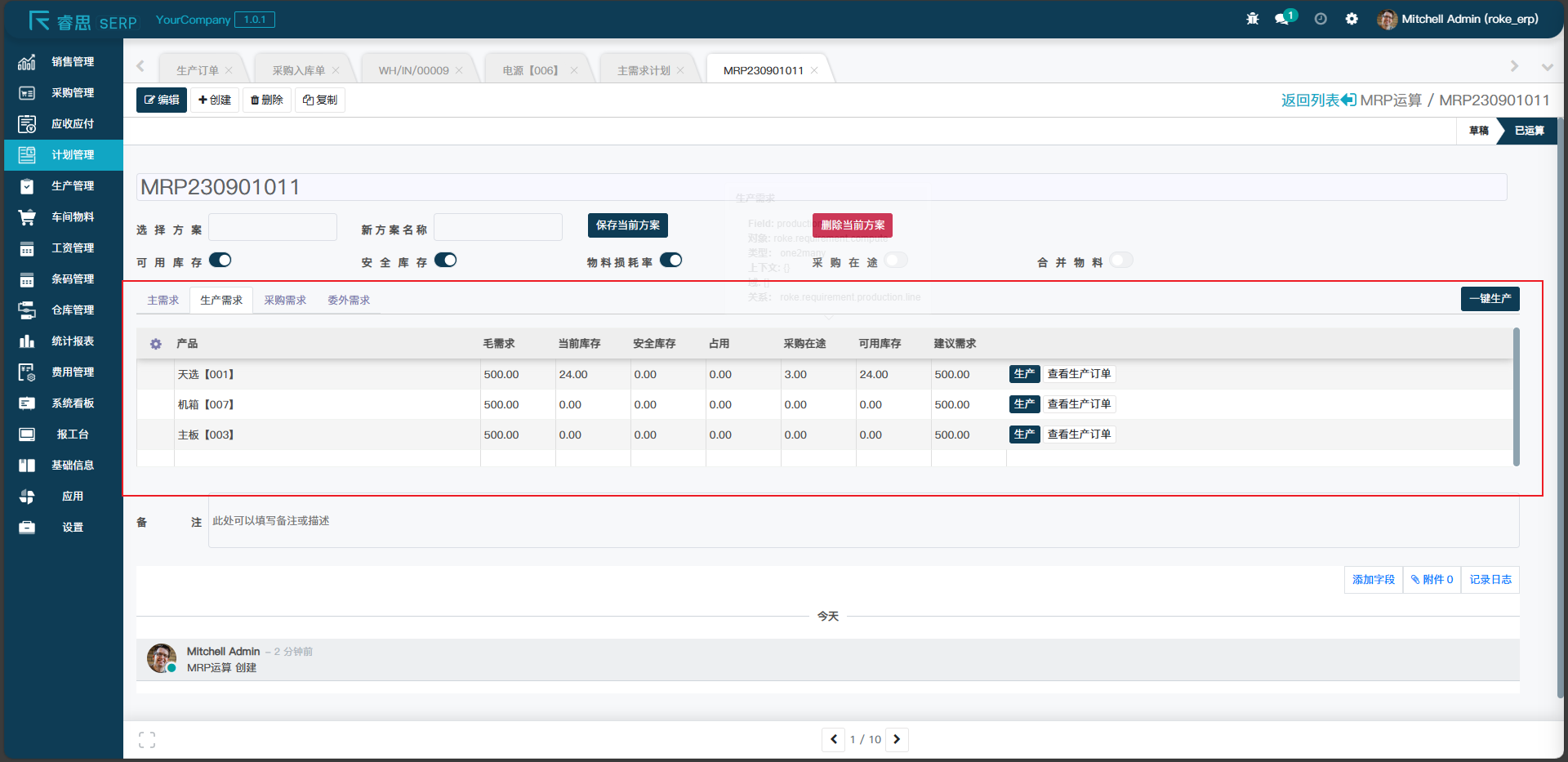This screenshot has height=762, width=1568.
Task: Click the table column settings gear icon
Action: coord(155,344)
